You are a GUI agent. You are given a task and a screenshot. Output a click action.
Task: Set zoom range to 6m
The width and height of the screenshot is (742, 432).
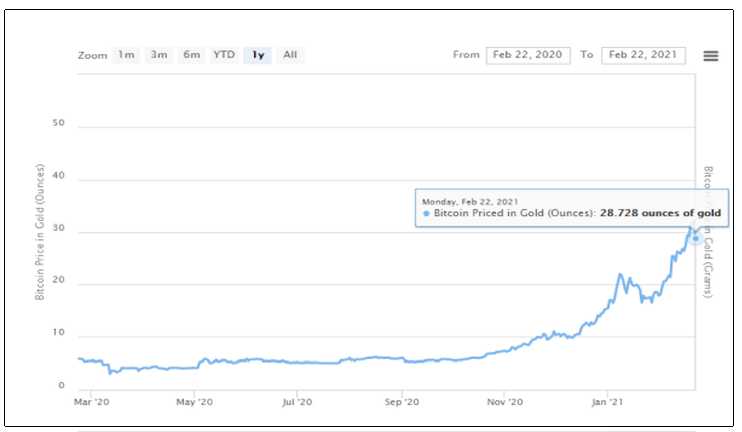192,55
